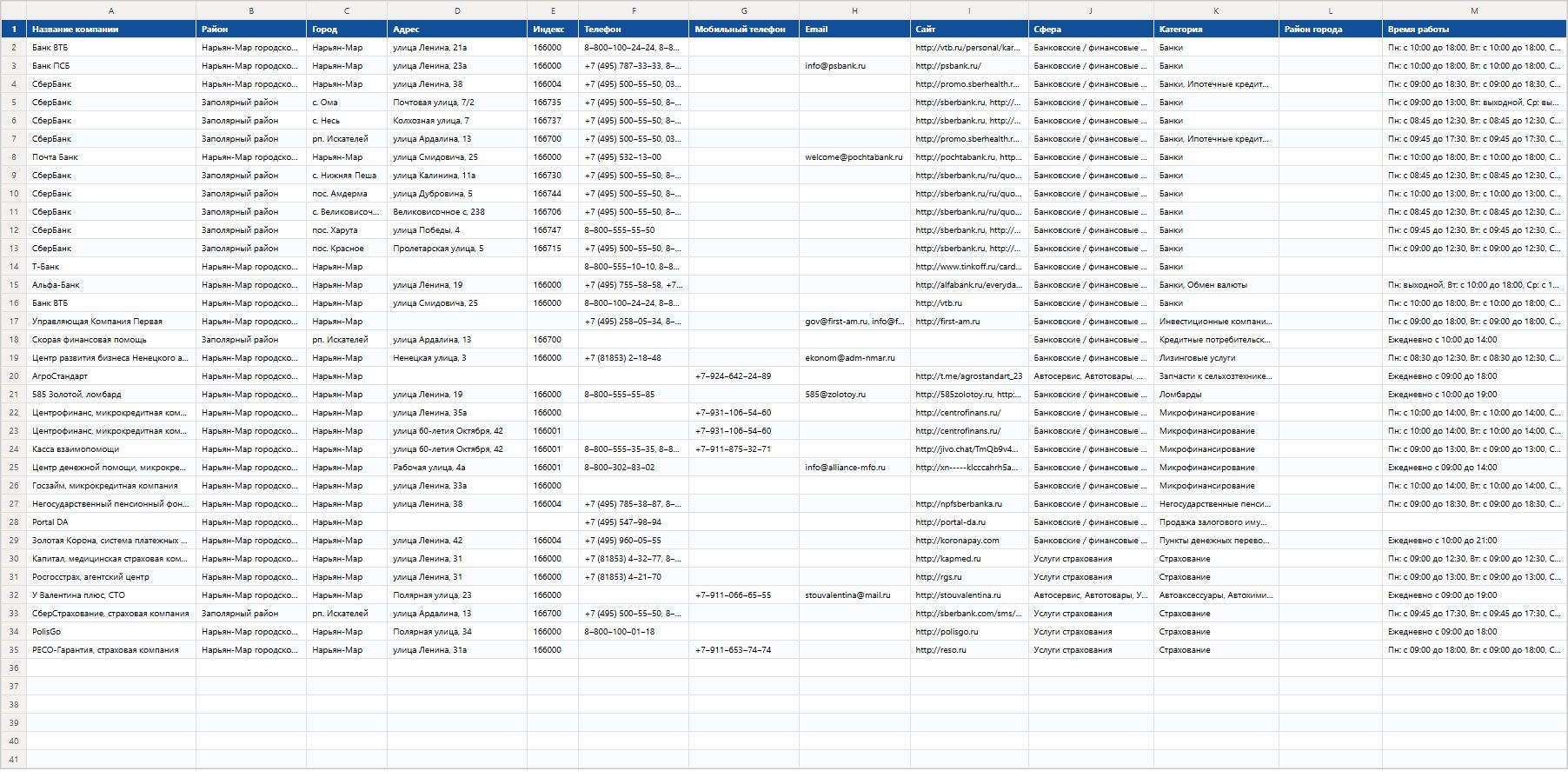Select the category cell 'Ломбарды'
The height and width of the screenshot is (784, 1568).
(1217, 395)
